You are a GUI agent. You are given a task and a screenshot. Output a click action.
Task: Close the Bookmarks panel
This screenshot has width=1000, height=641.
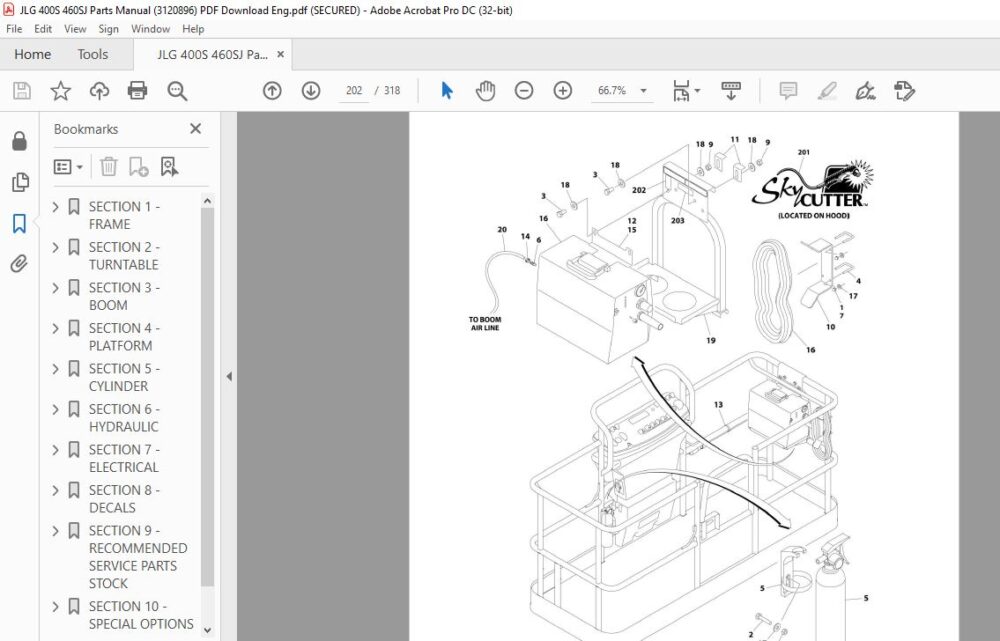coord(195,129)
